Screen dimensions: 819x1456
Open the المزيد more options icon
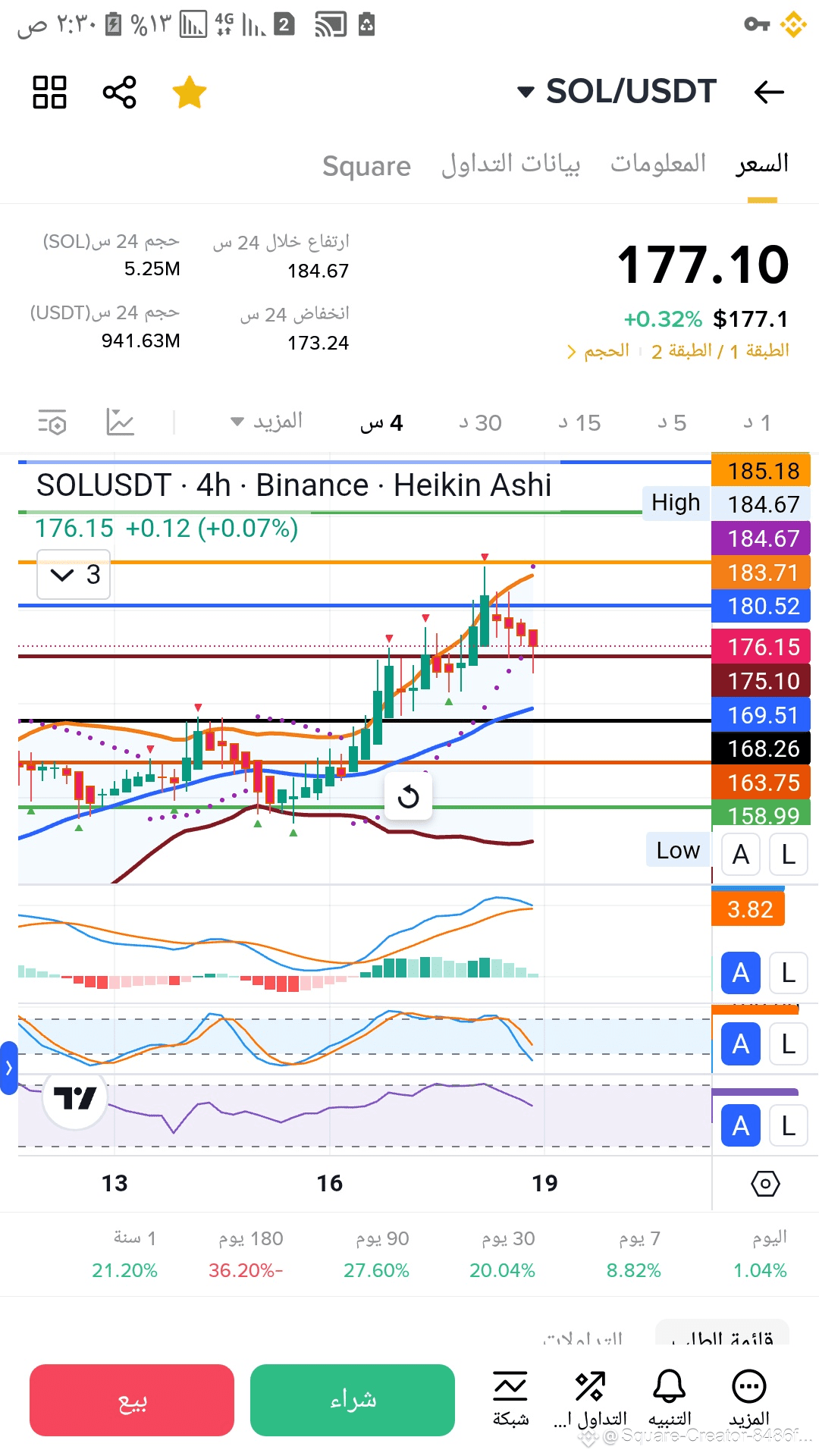point(749,1398)
